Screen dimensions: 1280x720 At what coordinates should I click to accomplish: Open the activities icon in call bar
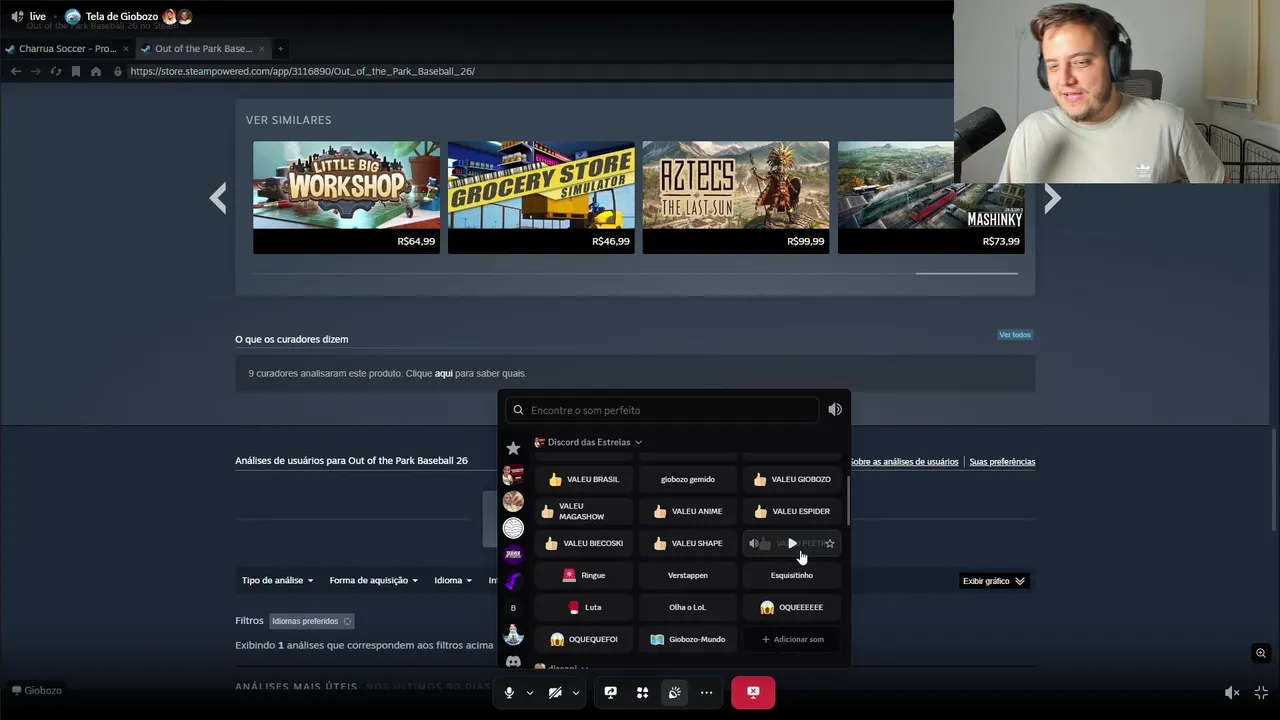tap(642, 692)
